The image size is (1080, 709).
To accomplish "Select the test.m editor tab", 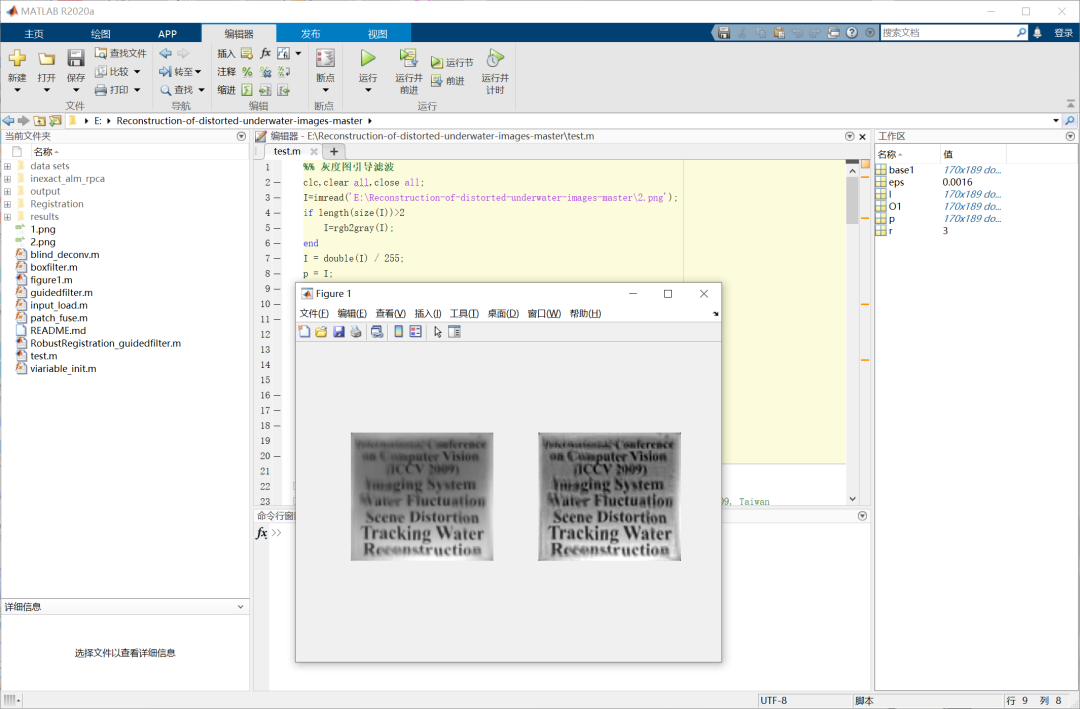I will click(287, 152).
